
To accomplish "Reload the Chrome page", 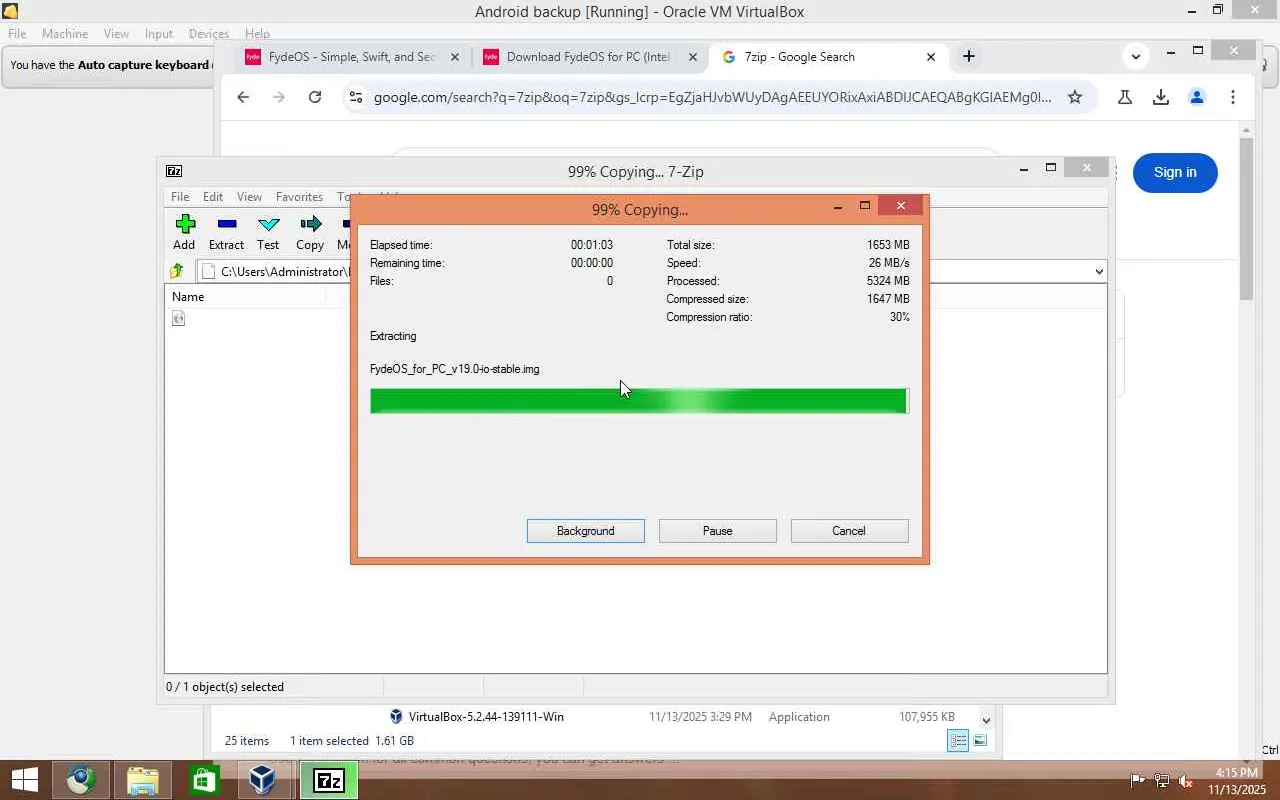I will point(315,97).
